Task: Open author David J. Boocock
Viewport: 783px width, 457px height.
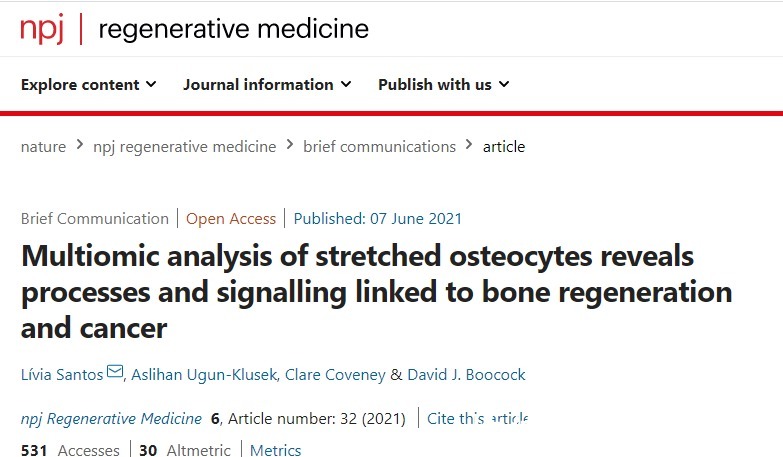Action: click(x=466, y=374)
